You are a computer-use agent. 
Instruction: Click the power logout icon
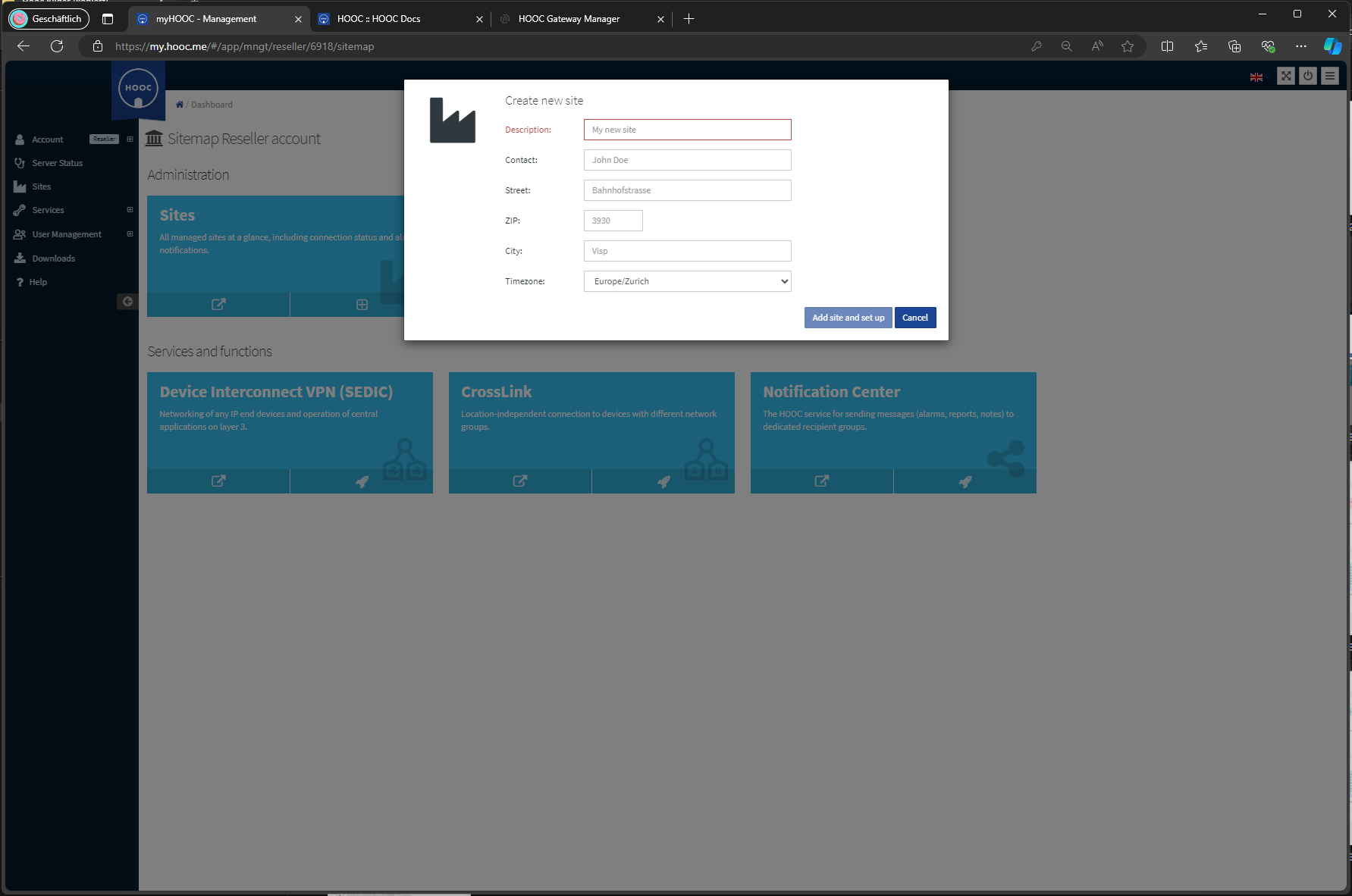tap(1308, 76)
